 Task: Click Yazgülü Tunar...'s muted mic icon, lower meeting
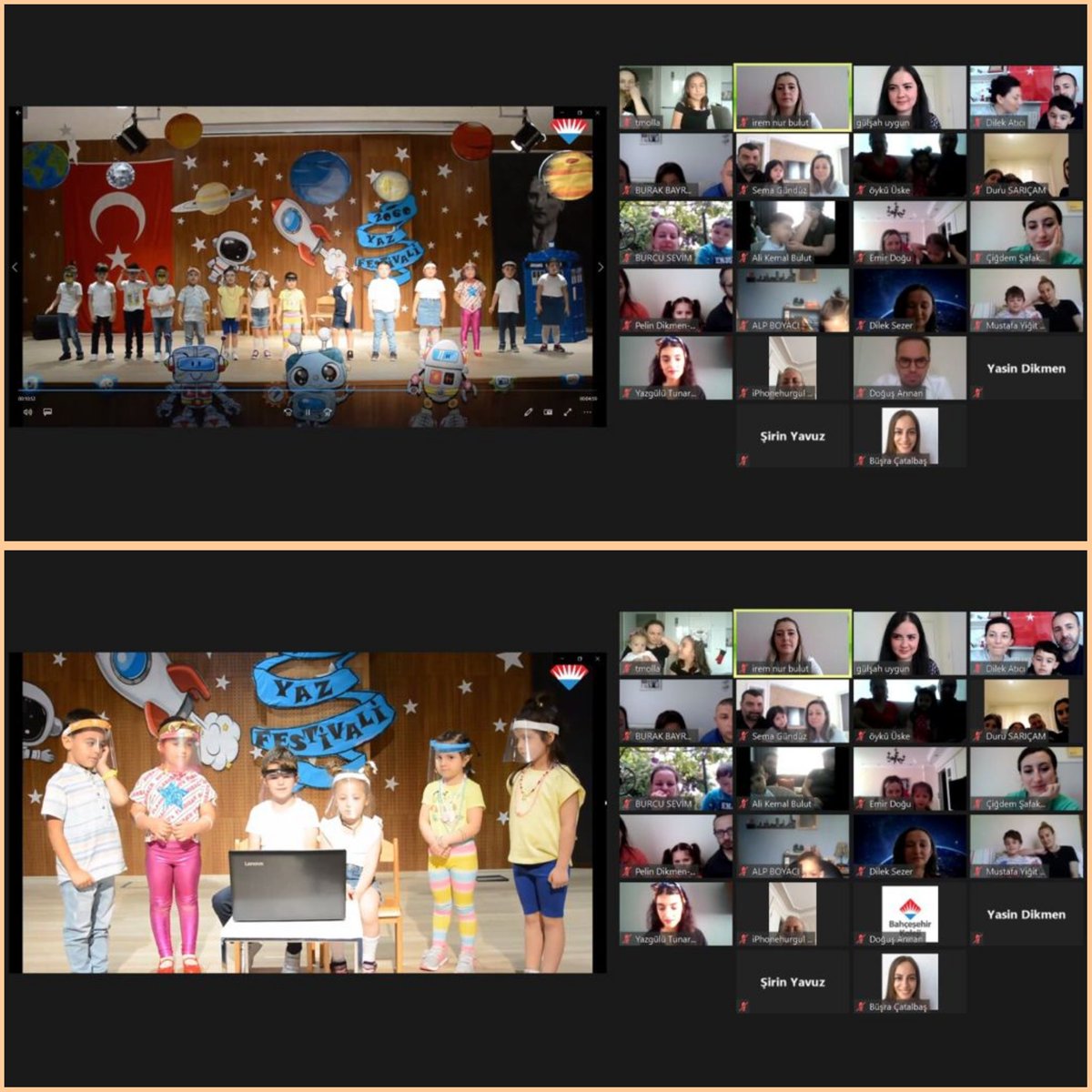pyautogui.click(x=627, y=939)
